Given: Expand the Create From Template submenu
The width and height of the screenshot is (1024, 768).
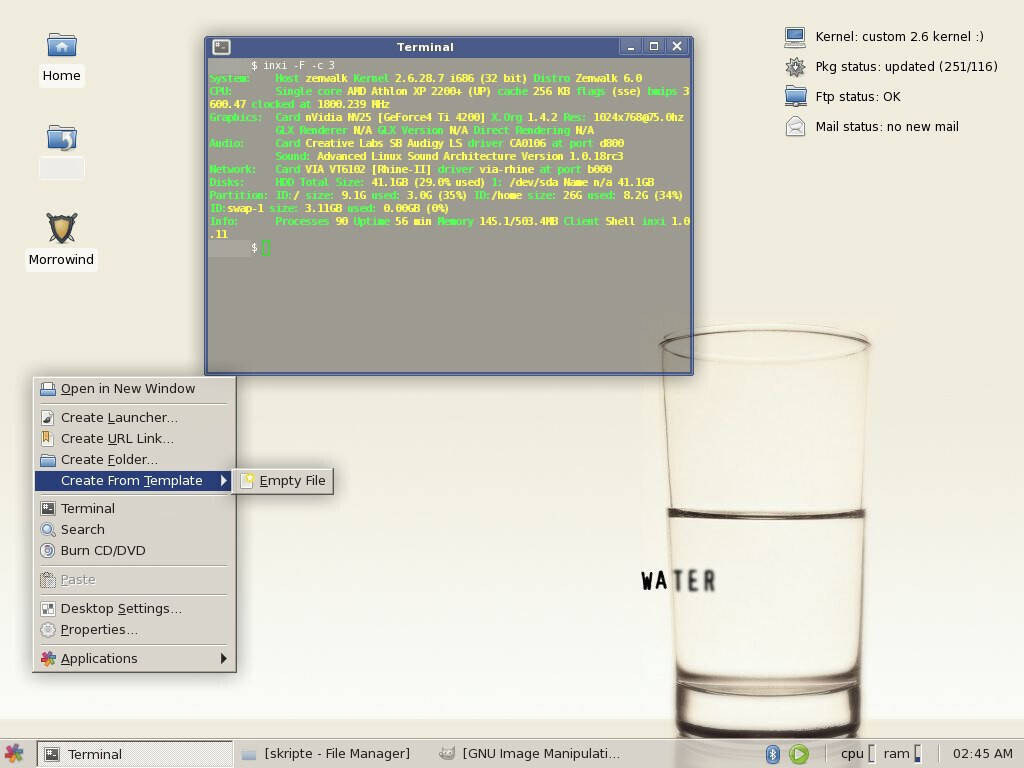Looking at the screenshot, I should (x=133, y=481).
